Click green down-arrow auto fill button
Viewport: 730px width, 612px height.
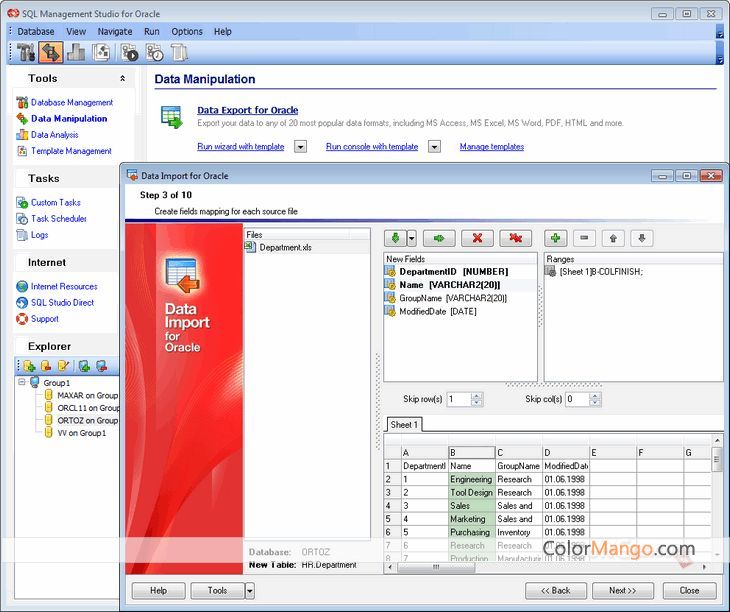click(396, 239)
